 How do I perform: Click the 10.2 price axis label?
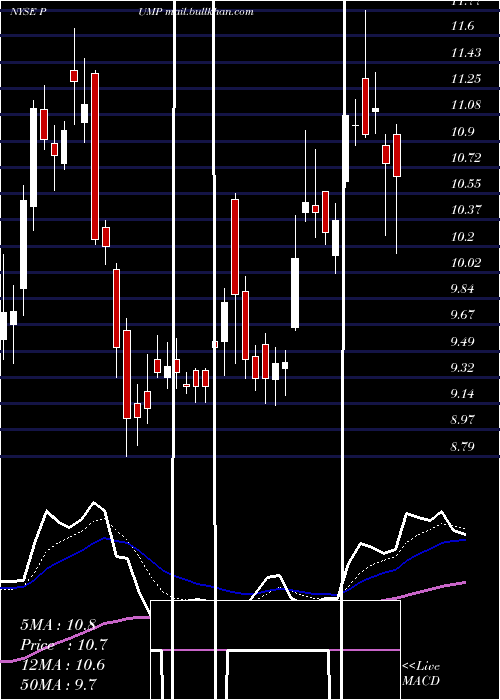462,236
